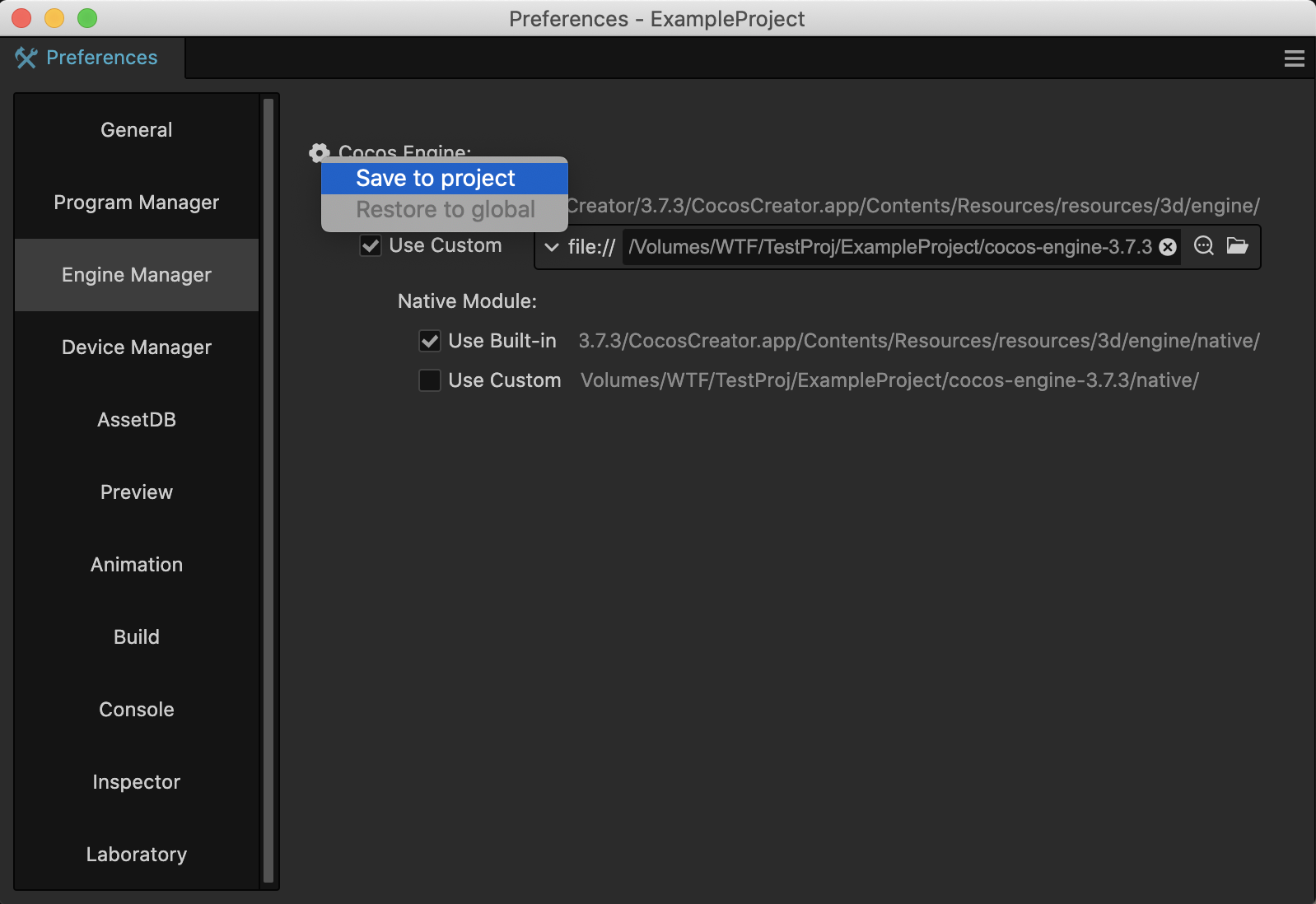Image resolution: width=1316 pixels, height=904 pixels.
Task: Open the Laboratory section
Action: click(137, 855)
